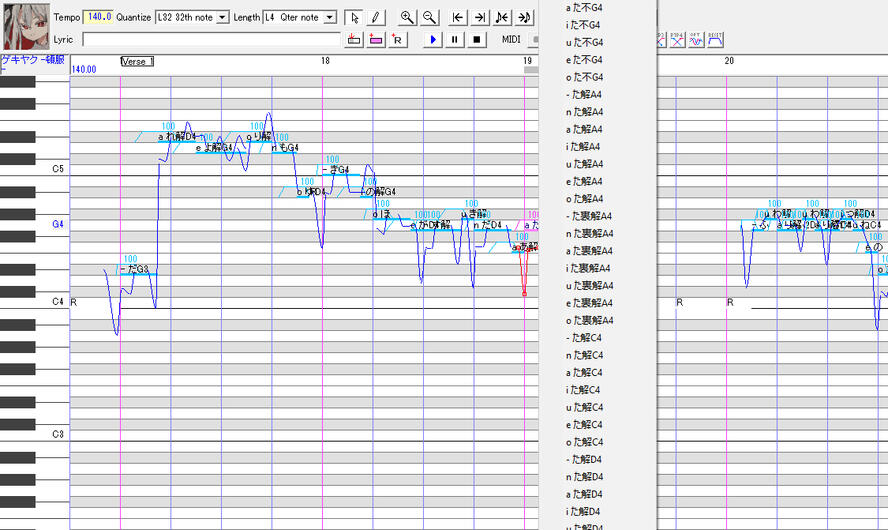The height and width of the screenshot is (530, 888).
Task: Click the zoom in magnifier
Action: pyautogui.click(x=407, y=18)
